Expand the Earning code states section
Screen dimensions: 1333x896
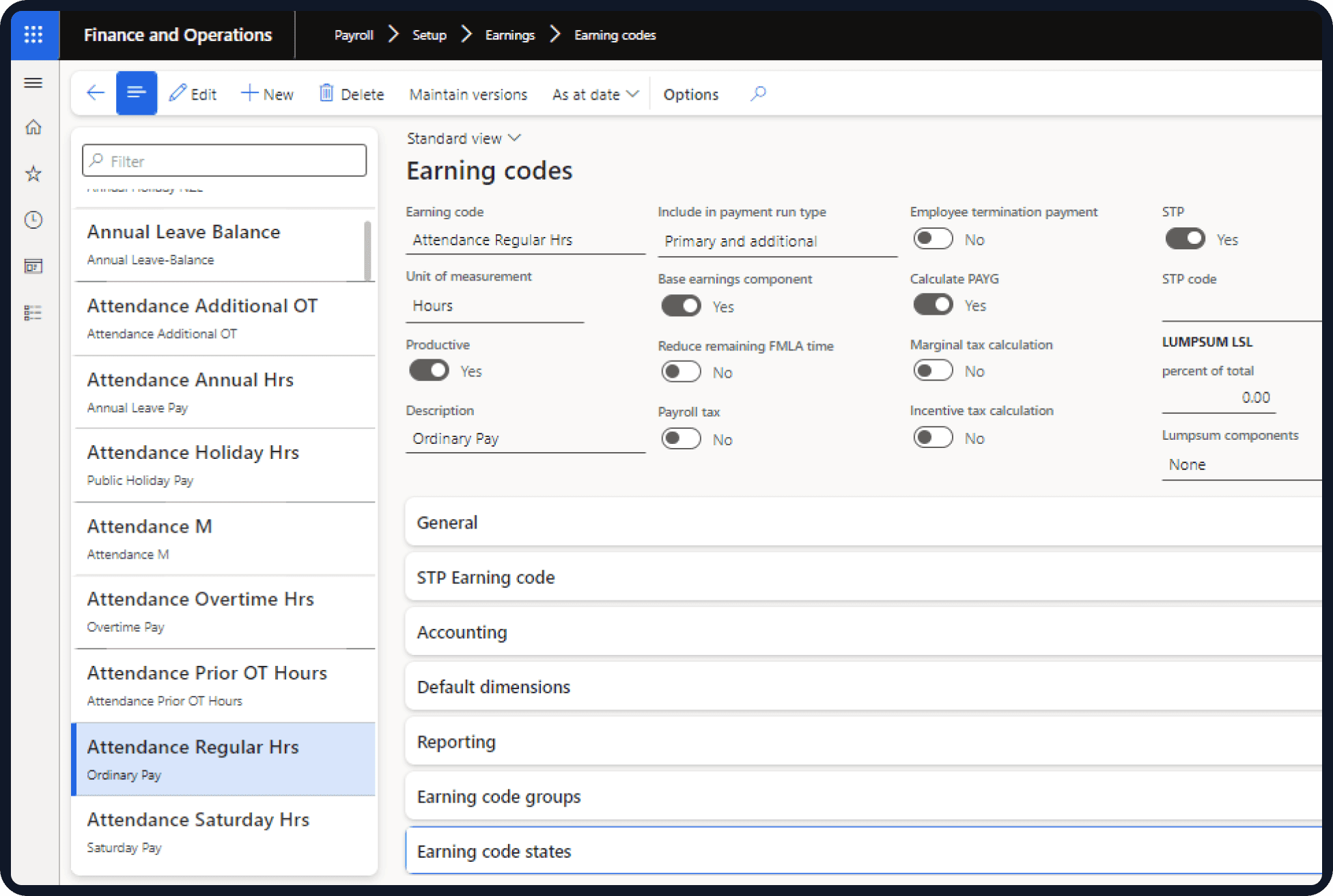click(863, 851)
